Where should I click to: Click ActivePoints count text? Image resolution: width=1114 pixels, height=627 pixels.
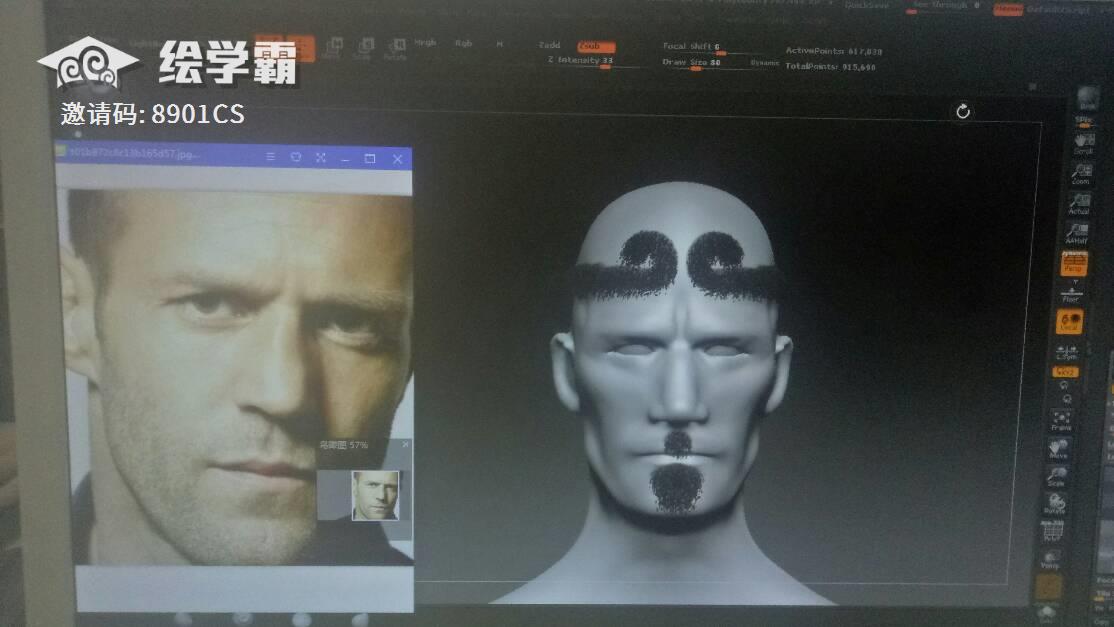tap(833, 51)
